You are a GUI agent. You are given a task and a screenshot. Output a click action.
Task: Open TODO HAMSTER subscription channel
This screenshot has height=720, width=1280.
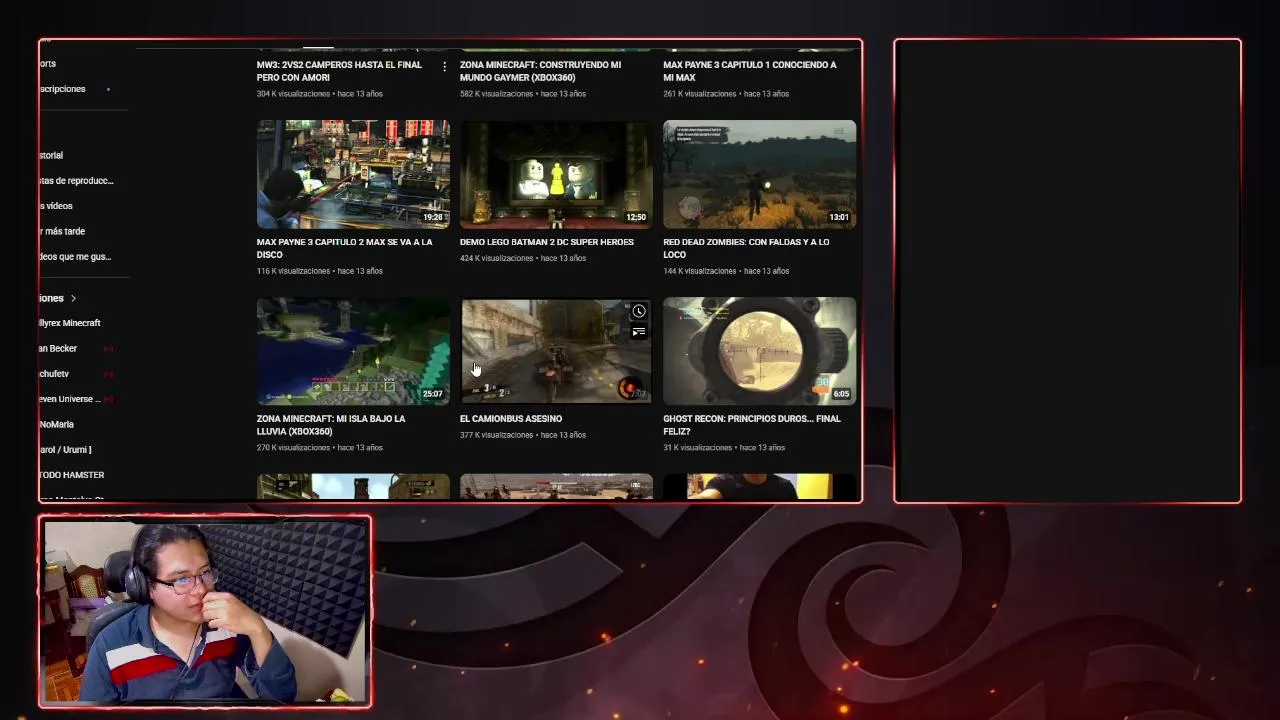72,475
